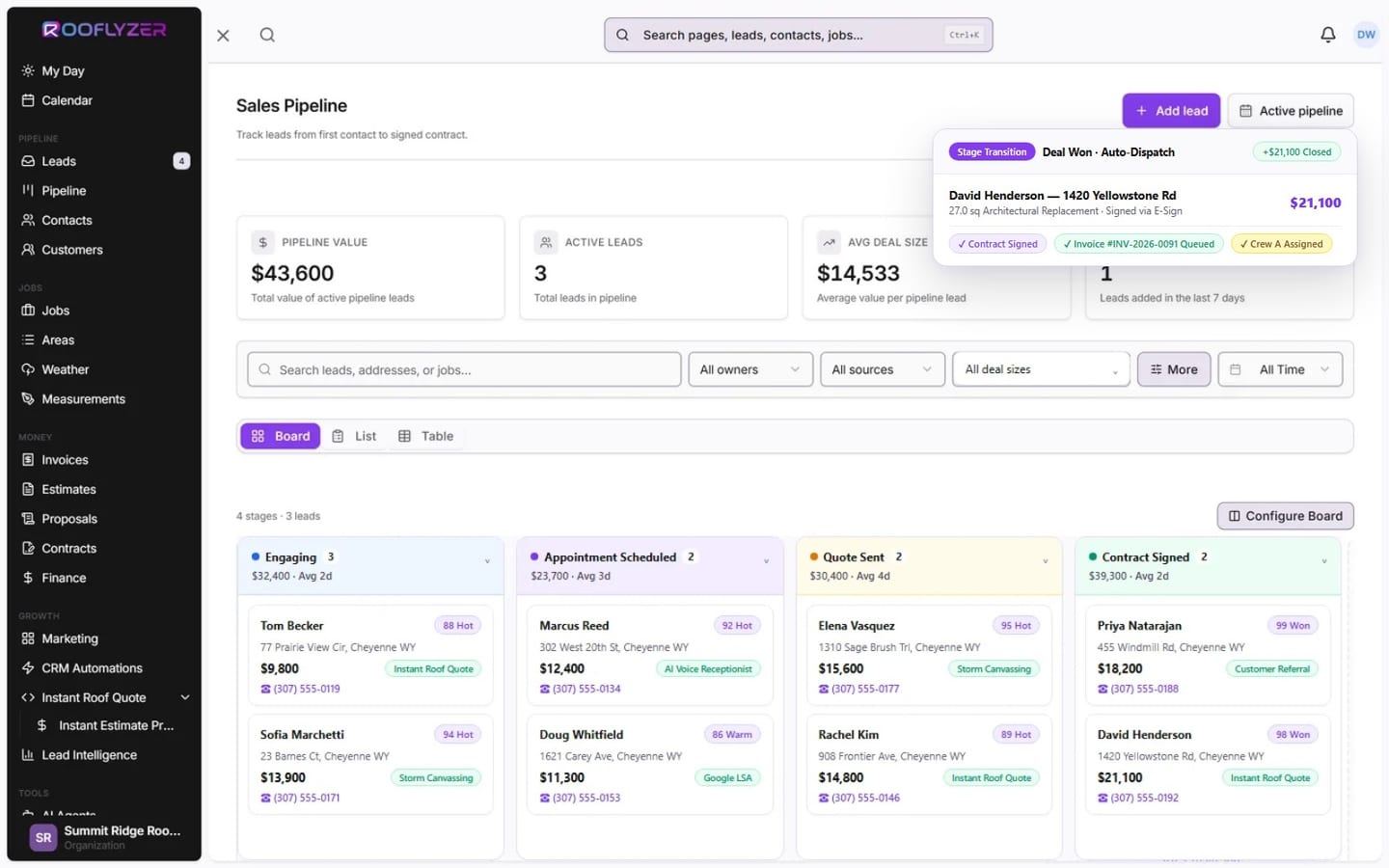Viewport: 1389px width, 868px height.
Task: Click the Active pipeline button
Action: pos(1291,111)
